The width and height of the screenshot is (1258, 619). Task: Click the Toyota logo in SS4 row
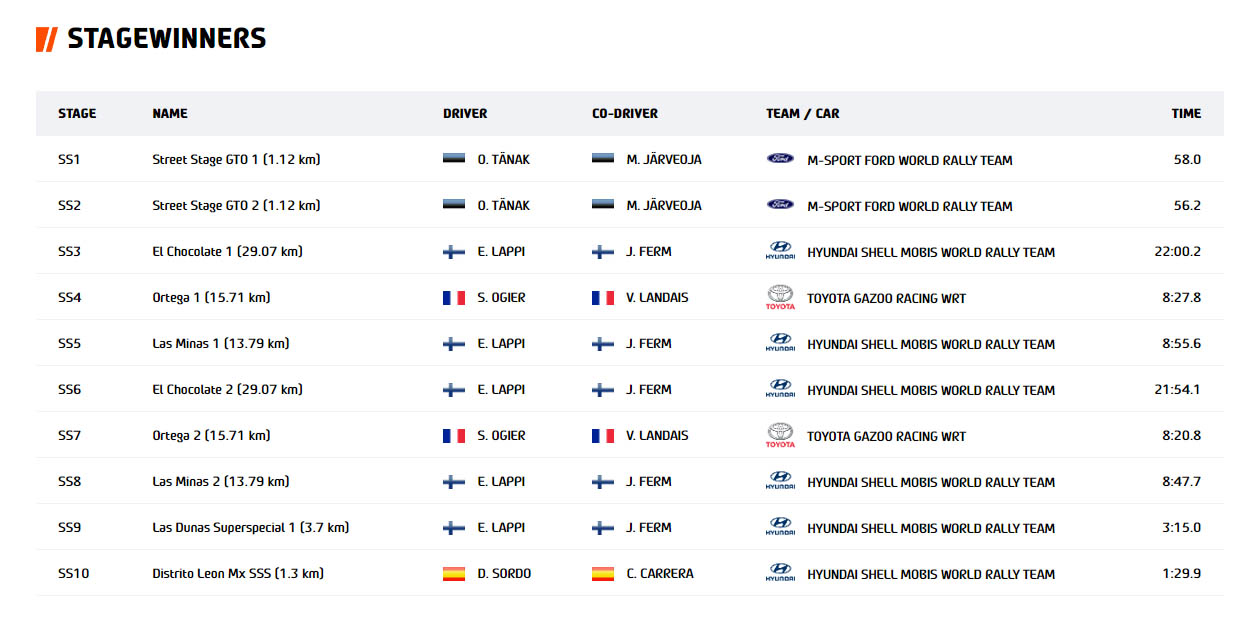click(x=780, y=297)
